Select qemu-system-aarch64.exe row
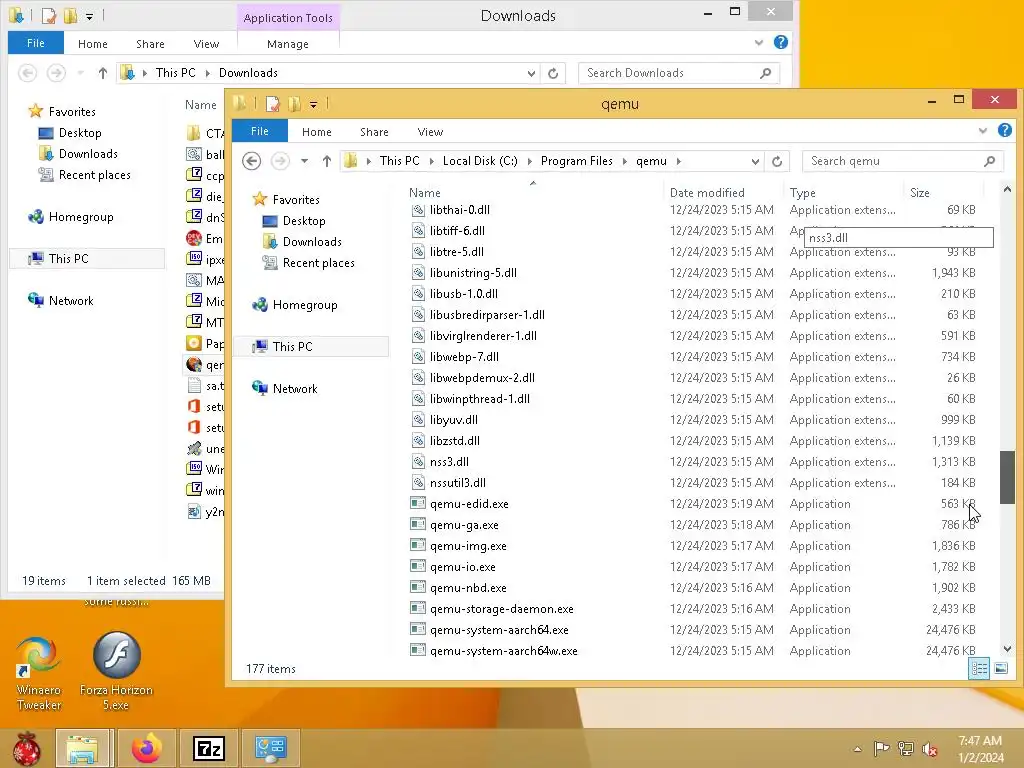Screen dimensions: 1024x768 click(x=694, y=630)
